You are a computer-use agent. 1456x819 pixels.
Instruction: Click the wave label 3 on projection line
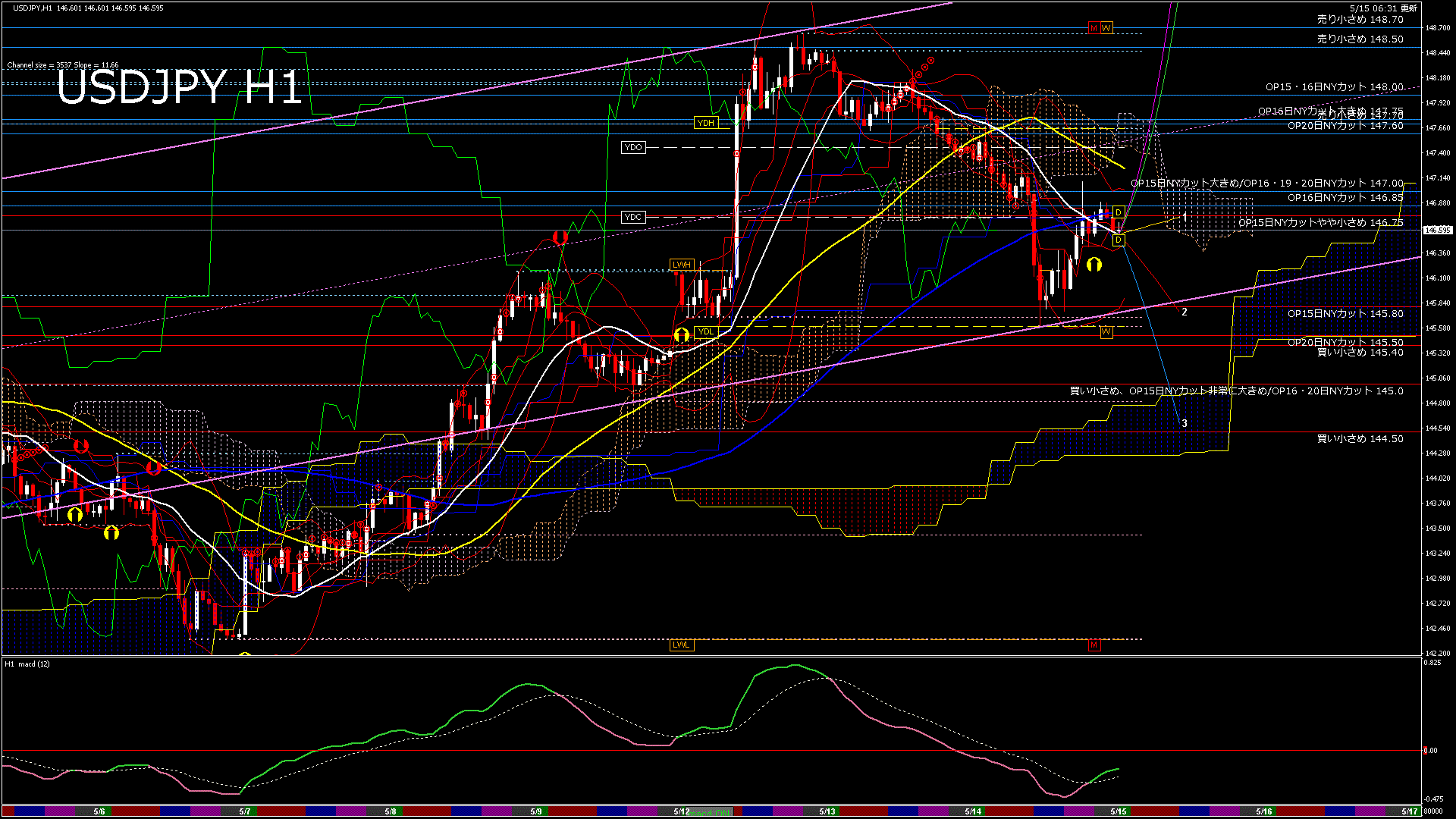tap(1185, 424)
